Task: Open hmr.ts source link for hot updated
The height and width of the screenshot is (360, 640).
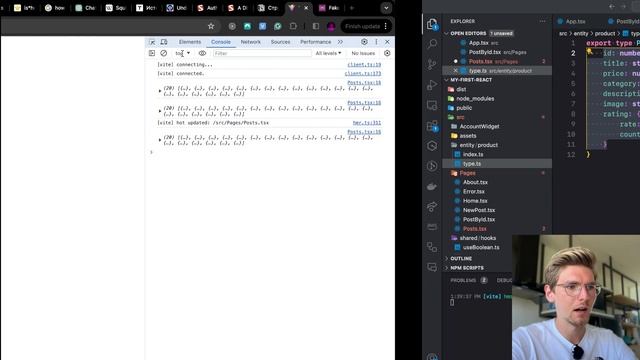Action: tap(367, 123)
